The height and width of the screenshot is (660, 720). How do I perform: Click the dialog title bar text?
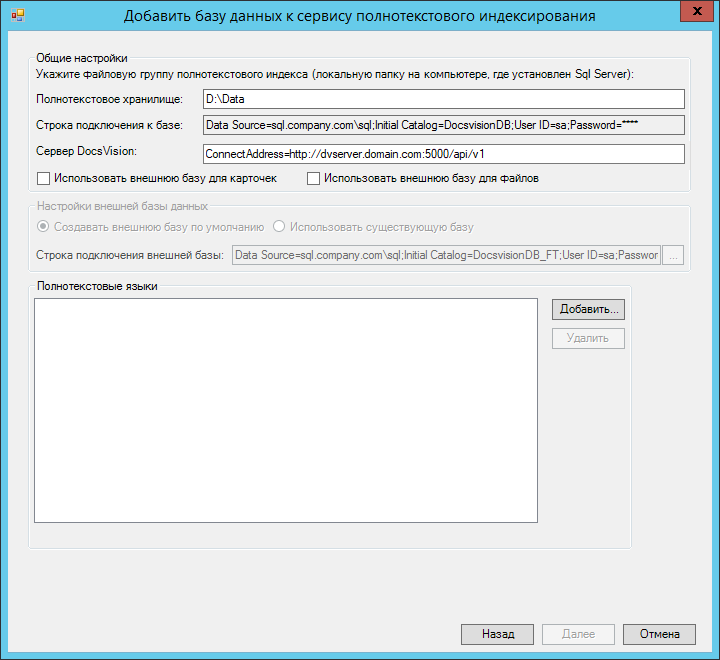[x=359, y=16]
